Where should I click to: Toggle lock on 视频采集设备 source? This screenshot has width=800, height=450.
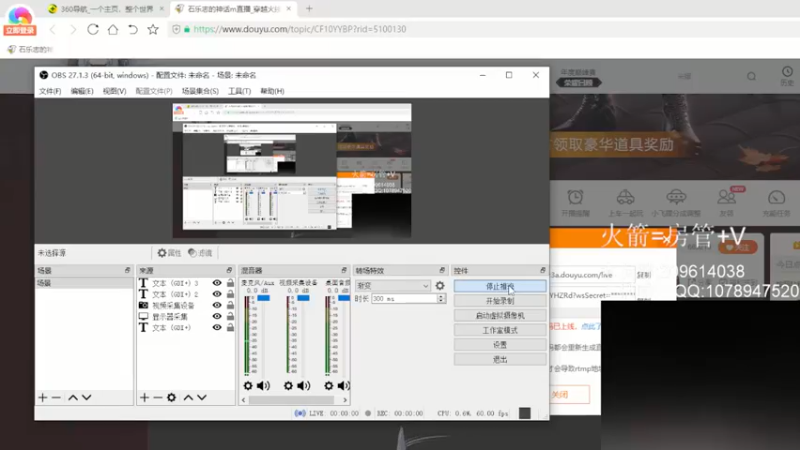[x=231, y=305]
